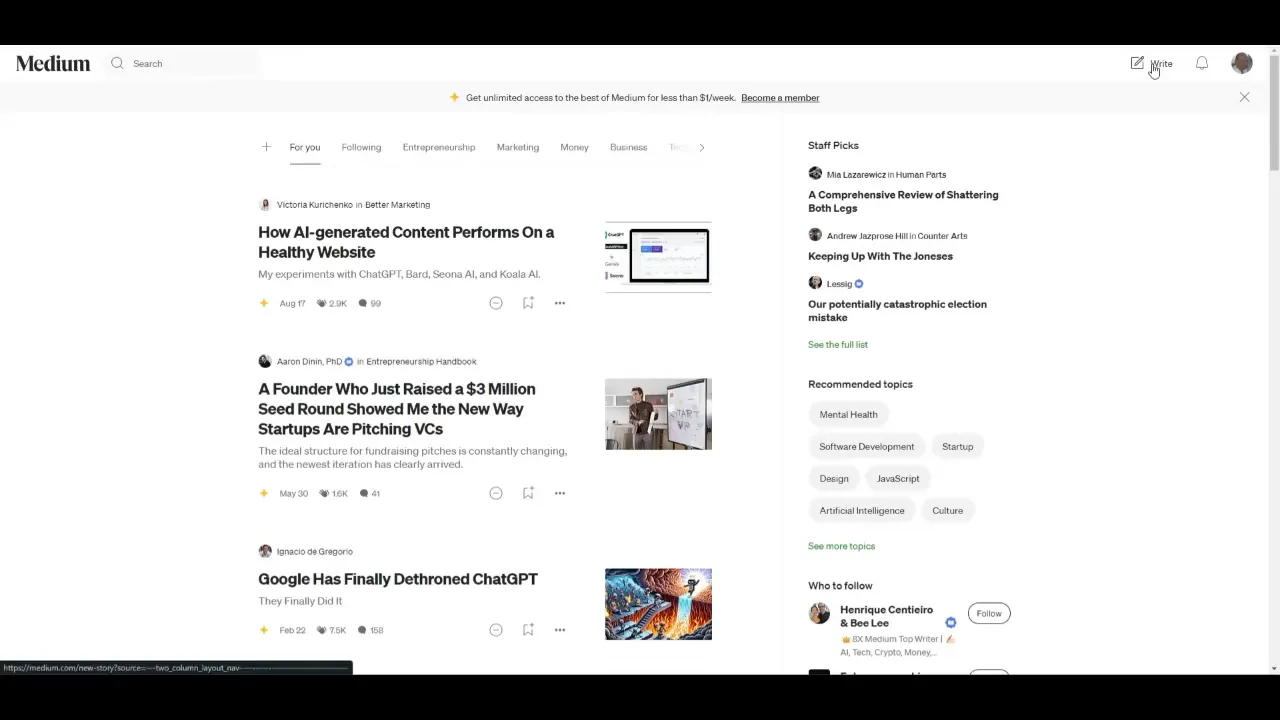Switch to the Entrepreneurship tab
Viewport: 1280px width, 720px height.
coord(439,147)
